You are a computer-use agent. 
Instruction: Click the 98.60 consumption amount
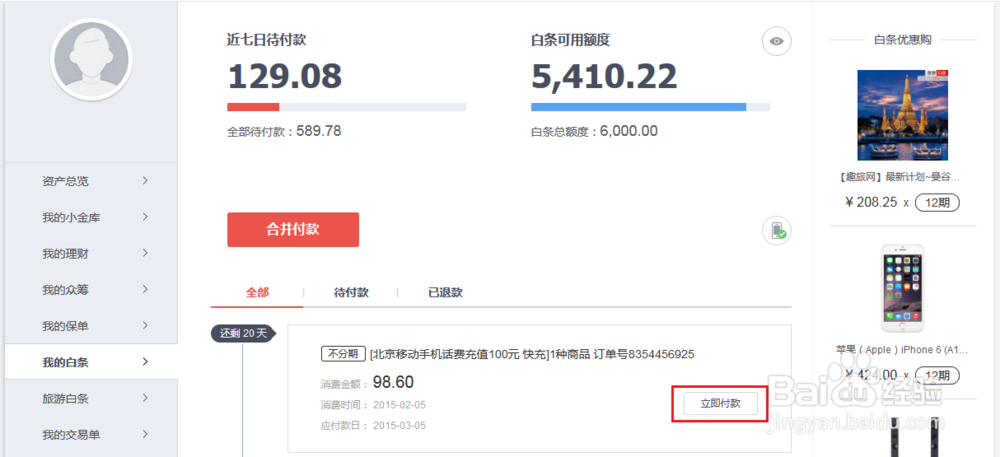[x=393, y=382]
